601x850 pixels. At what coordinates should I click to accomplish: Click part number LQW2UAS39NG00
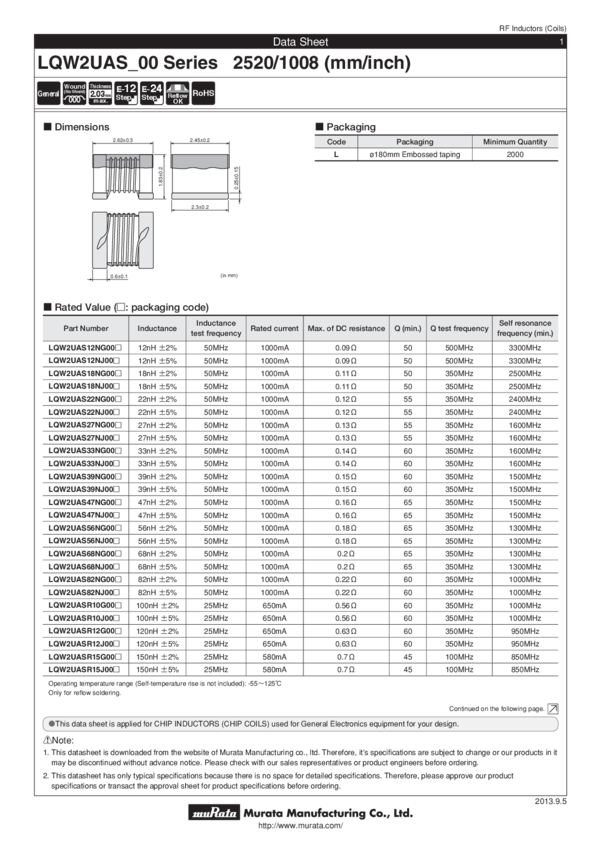tap(85, 476)
